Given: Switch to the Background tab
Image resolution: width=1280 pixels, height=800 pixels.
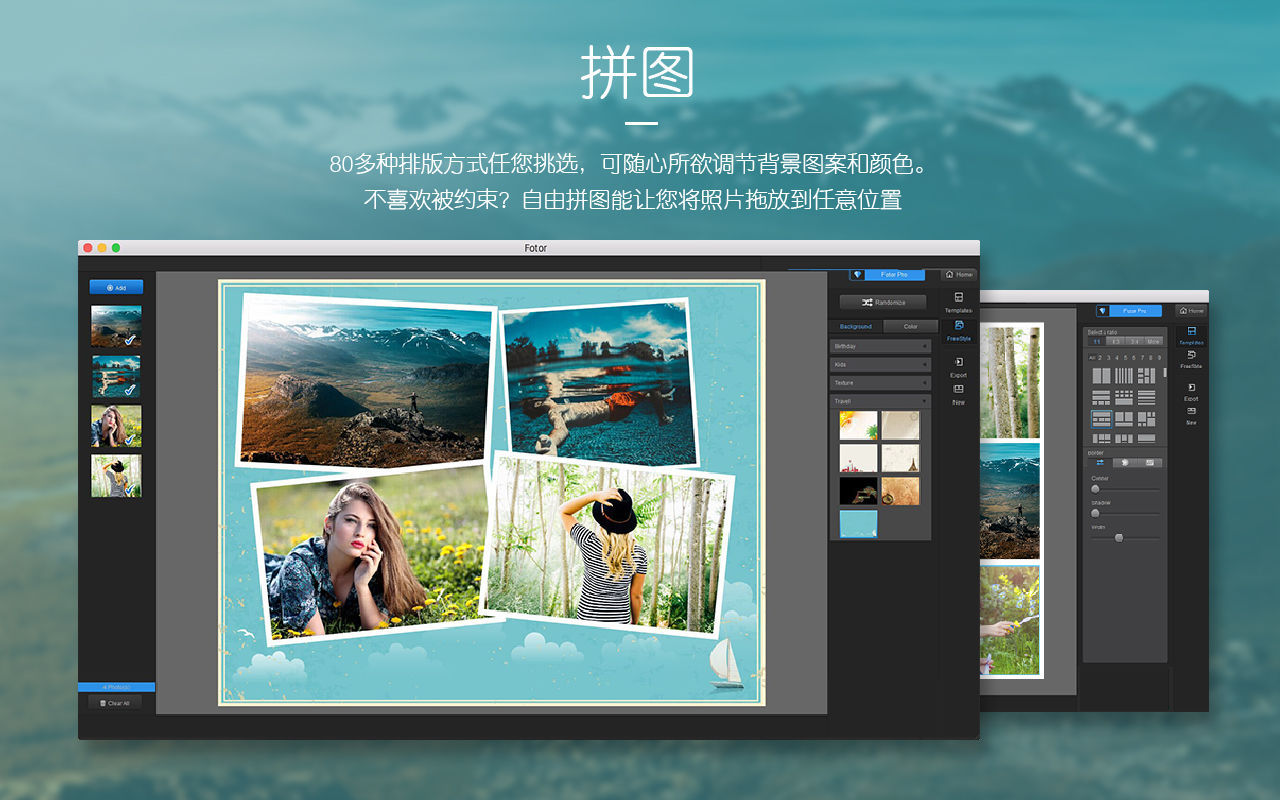Looking at the screenshot, I should point(856,326).
